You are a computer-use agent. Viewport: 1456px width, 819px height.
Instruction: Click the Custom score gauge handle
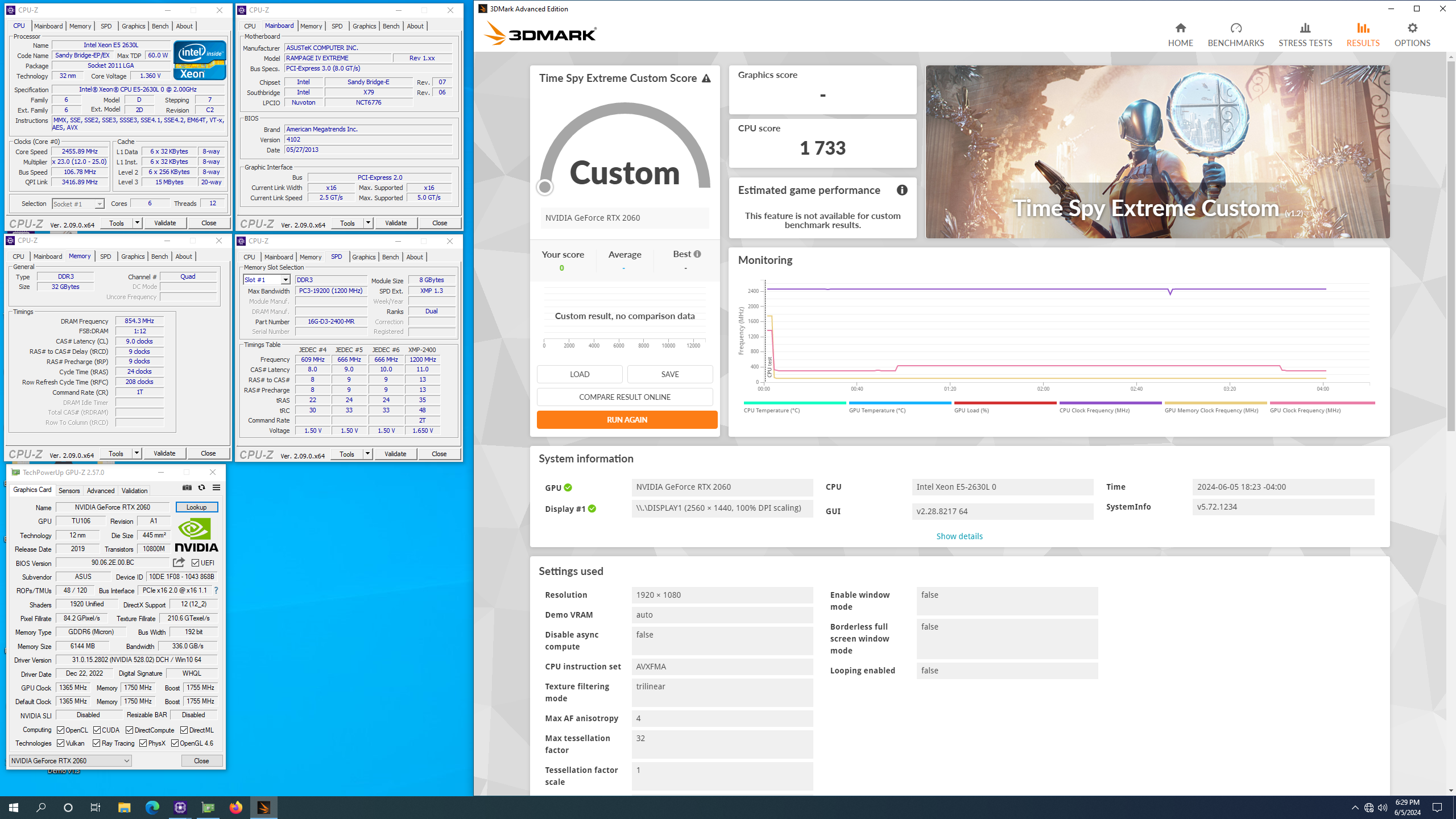tap(545, 187)
